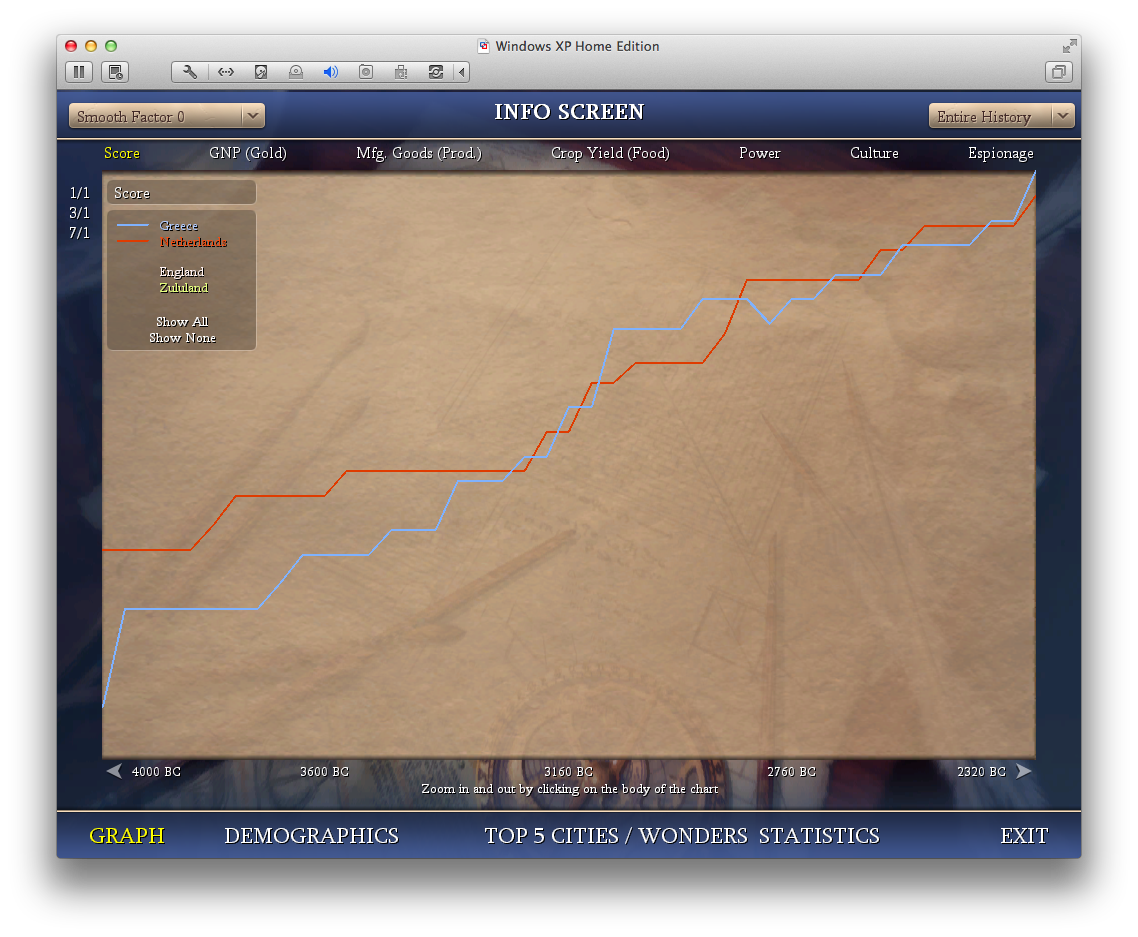Click the 3/1 layout option
Screen dimensions: 1138x937
tap(79, 213)
